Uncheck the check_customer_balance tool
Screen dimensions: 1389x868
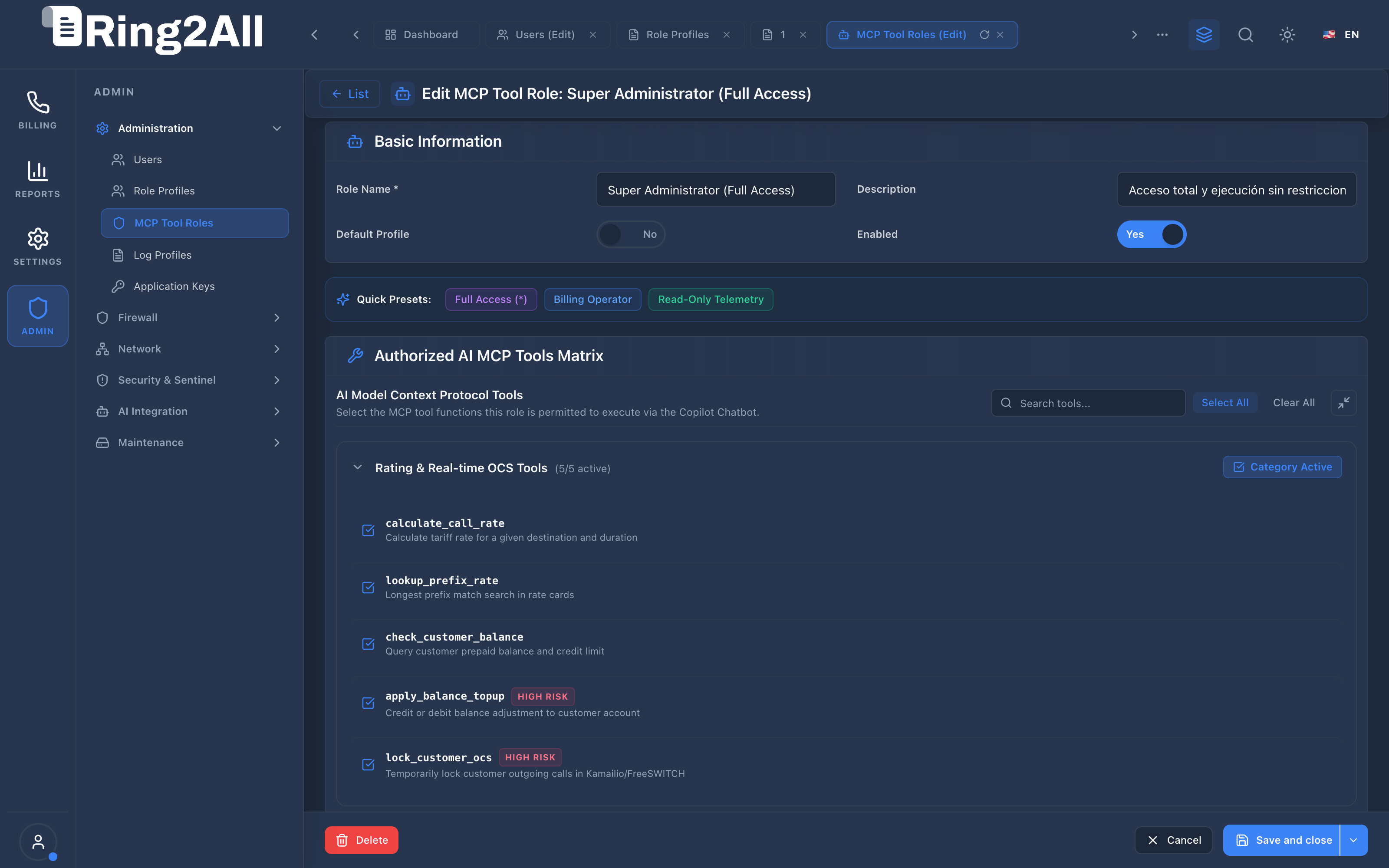[x=369, y=644]
